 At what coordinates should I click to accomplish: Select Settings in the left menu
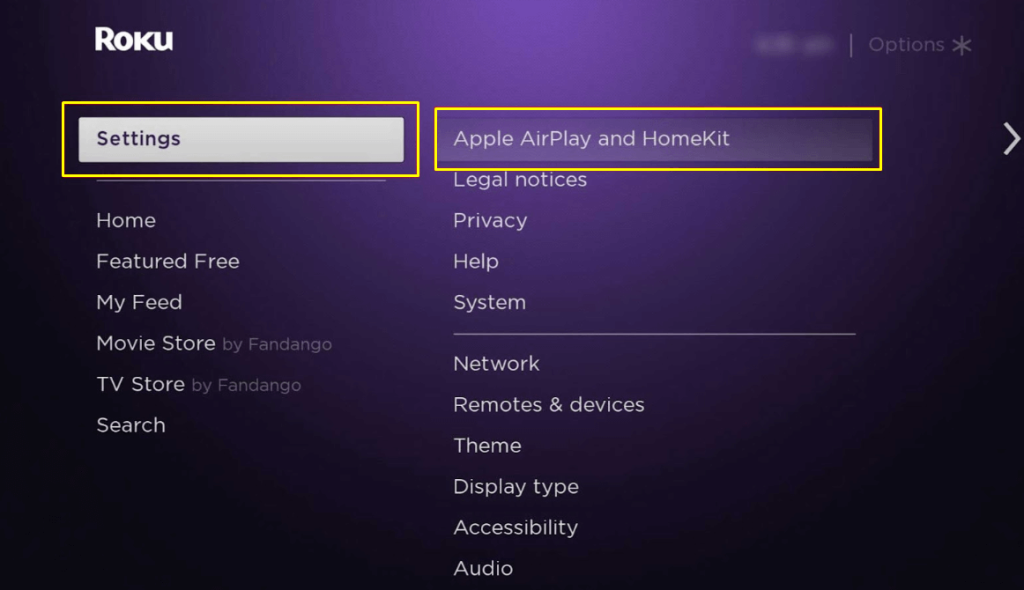(240, 139)
